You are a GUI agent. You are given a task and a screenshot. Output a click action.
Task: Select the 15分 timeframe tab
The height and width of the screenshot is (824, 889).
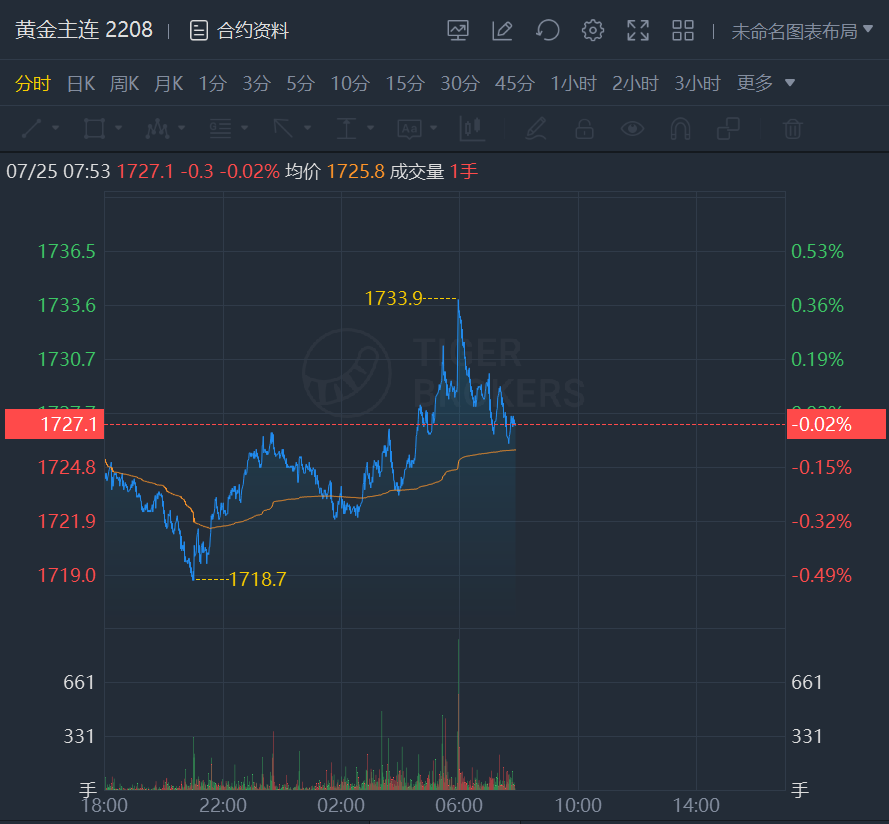coord(405,83)
